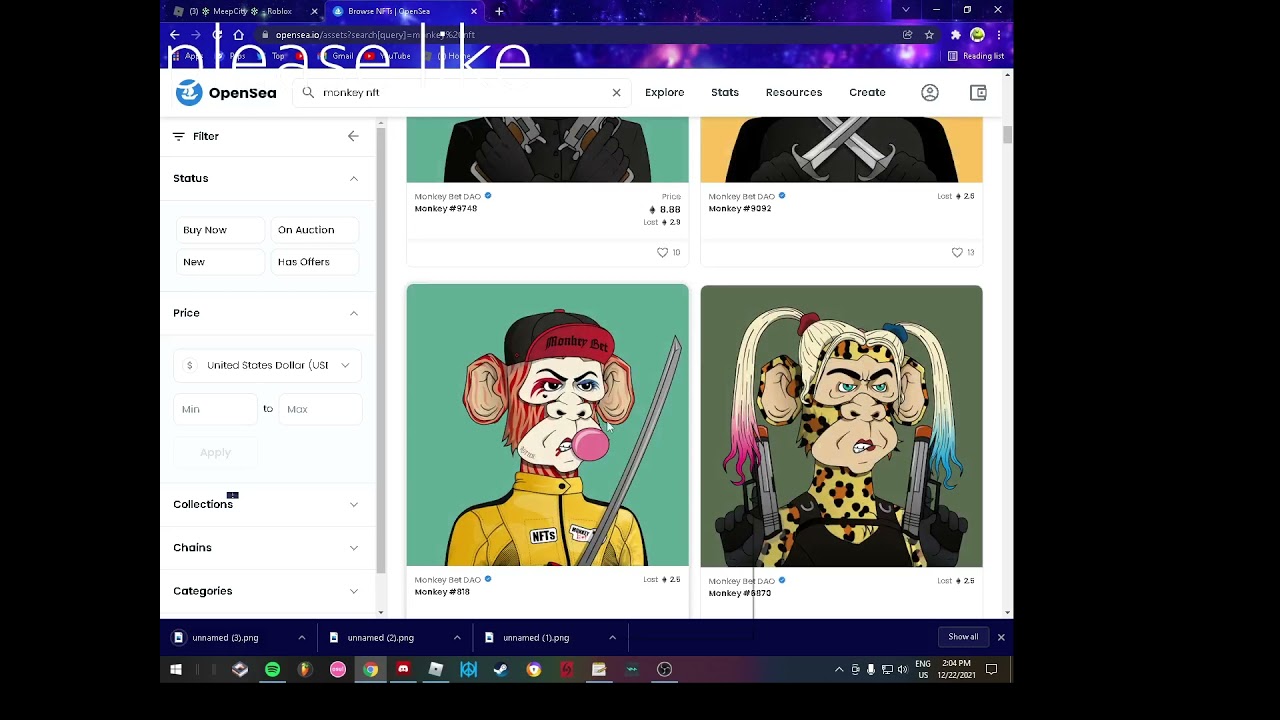Image resolution: width=1280 pixels, height=720 pixels.
Task: Open the leopard-print pigtail monkey image
Action: tap(841, 426)
